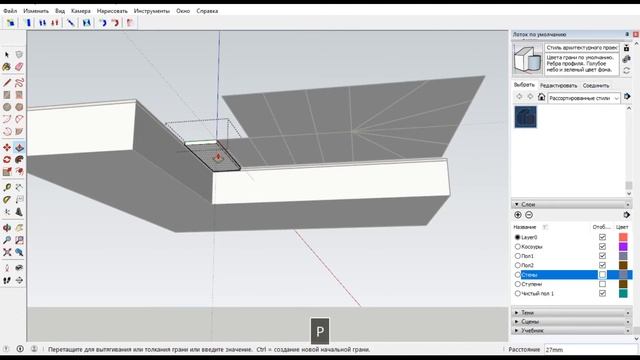This screenshot has width=640, height=360.
Task: Open the Справка menu
Action: point(207,11)
